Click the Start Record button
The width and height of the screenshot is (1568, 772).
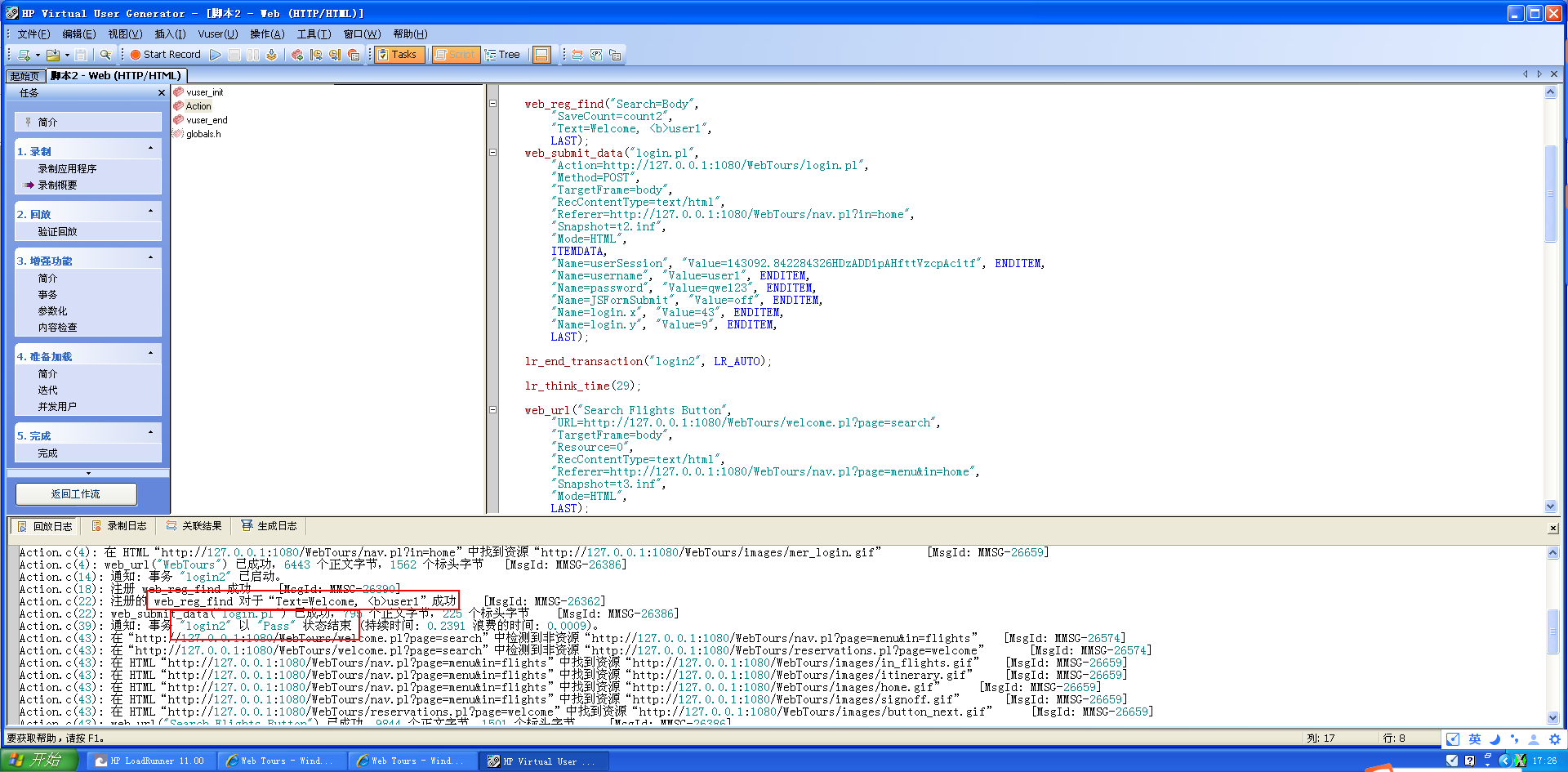coord(165,55)
